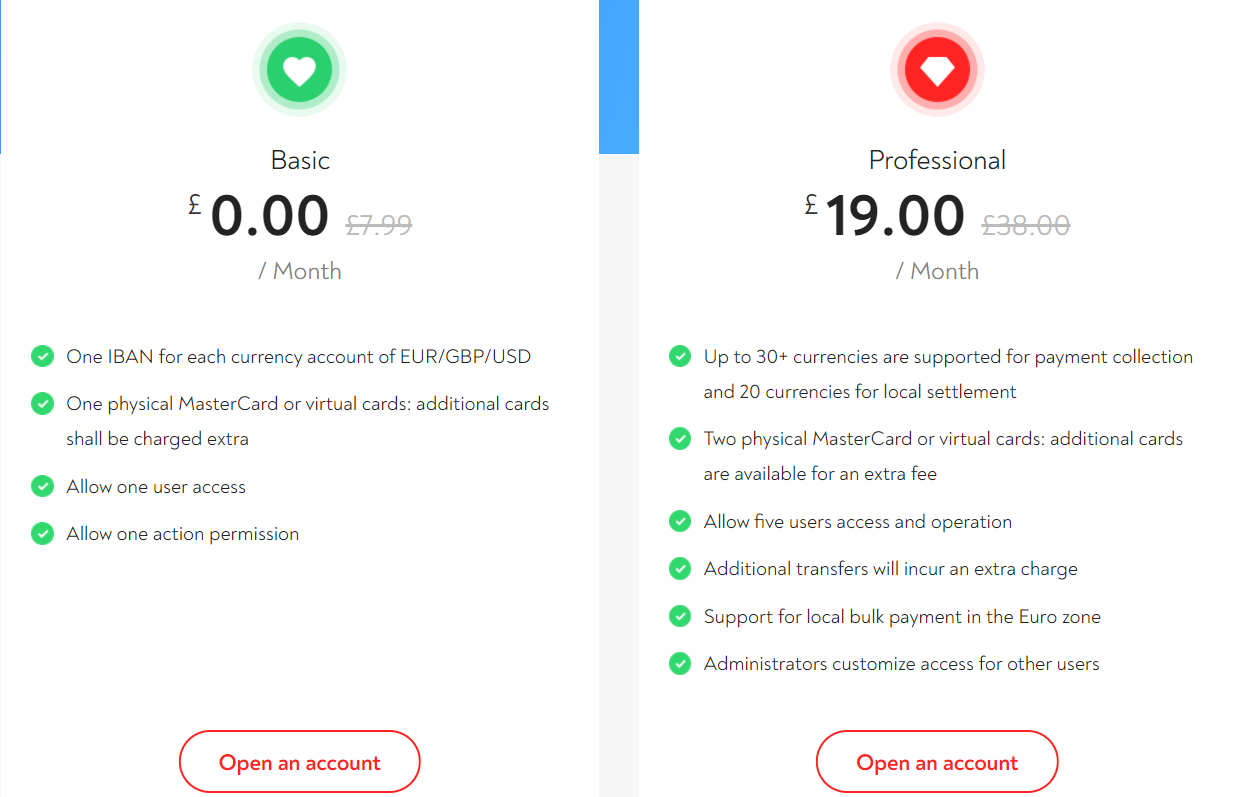Click checkmark beside Allow five users access
1234x797 pixels.
coord(680,522)
